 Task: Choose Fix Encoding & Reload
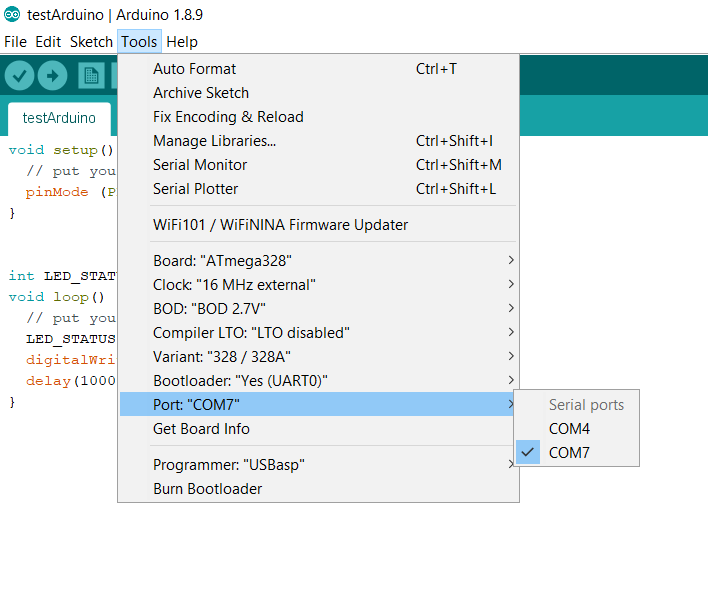[318, 116]
